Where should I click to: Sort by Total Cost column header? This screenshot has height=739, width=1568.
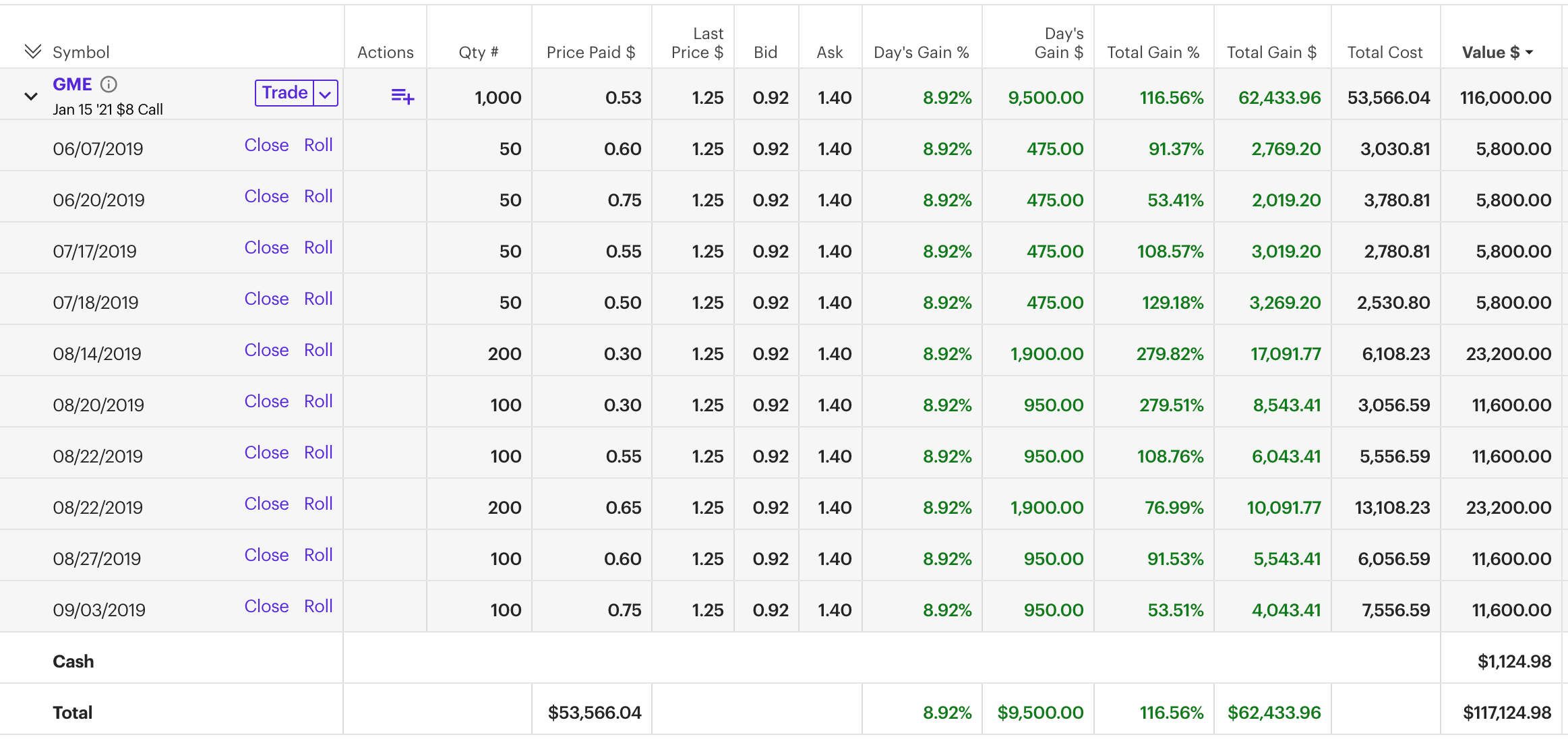(1385, 52)
